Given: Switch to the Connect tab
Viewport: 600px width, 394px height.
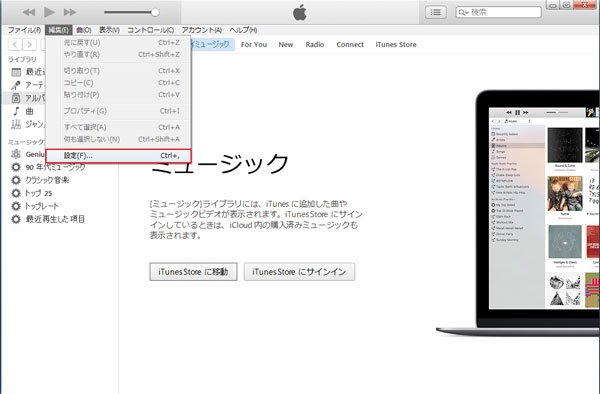Looking at the screenshot, I should pos(350,44).
